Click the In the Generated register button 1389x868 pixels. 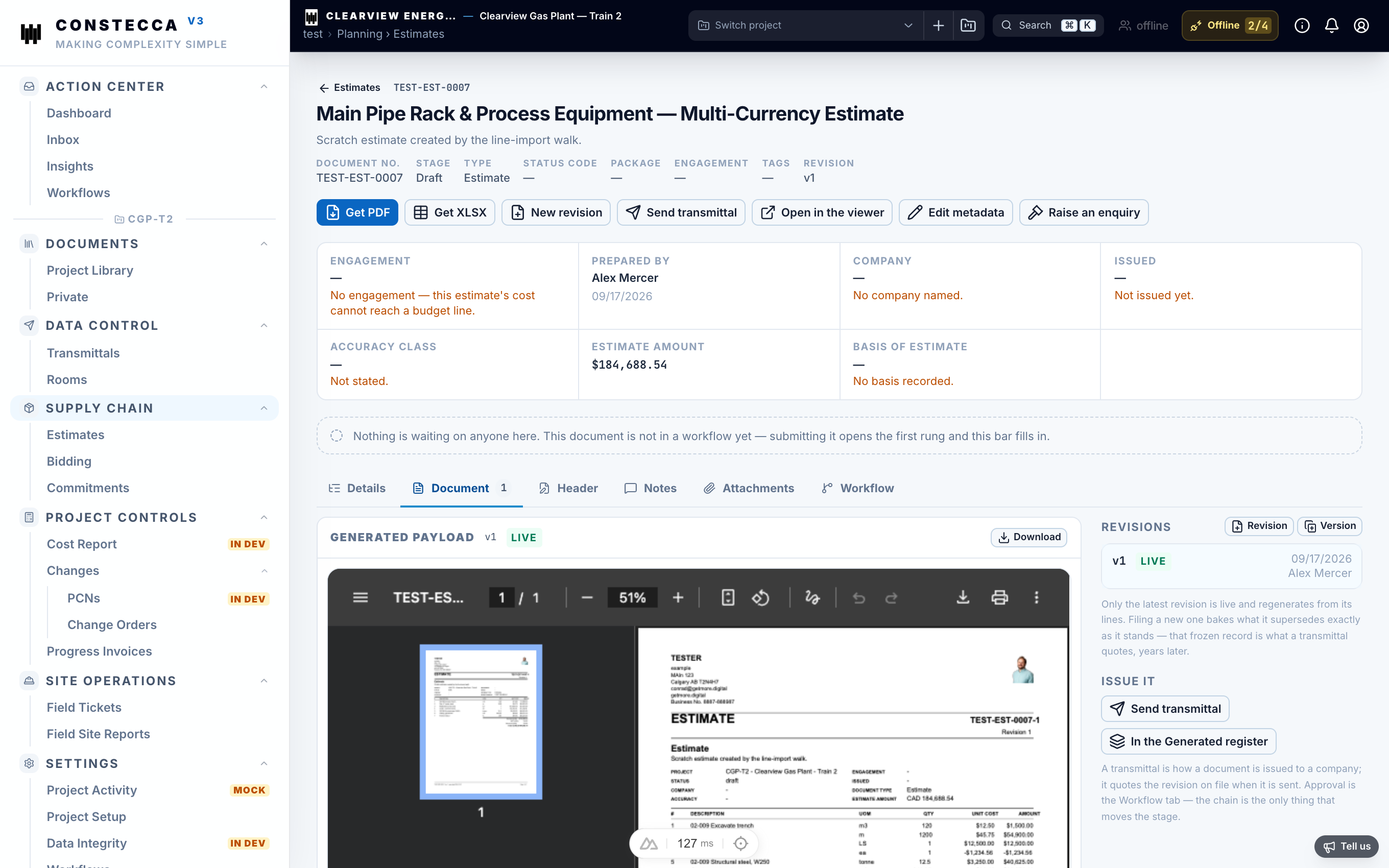tap(1188, 741)
